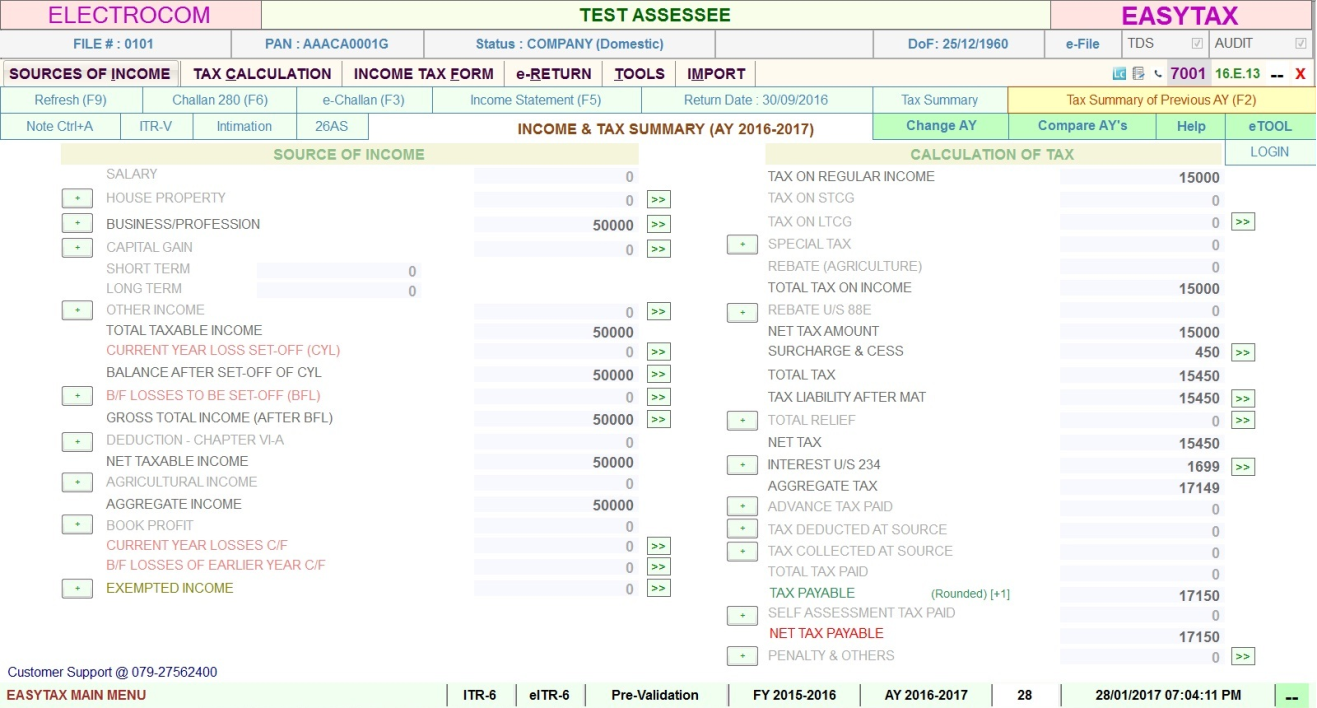Click the plus icon beside Business/Profession
The width and height of the screenshot is (1317, 708).
pyautogui.click(x=77, y=224)
